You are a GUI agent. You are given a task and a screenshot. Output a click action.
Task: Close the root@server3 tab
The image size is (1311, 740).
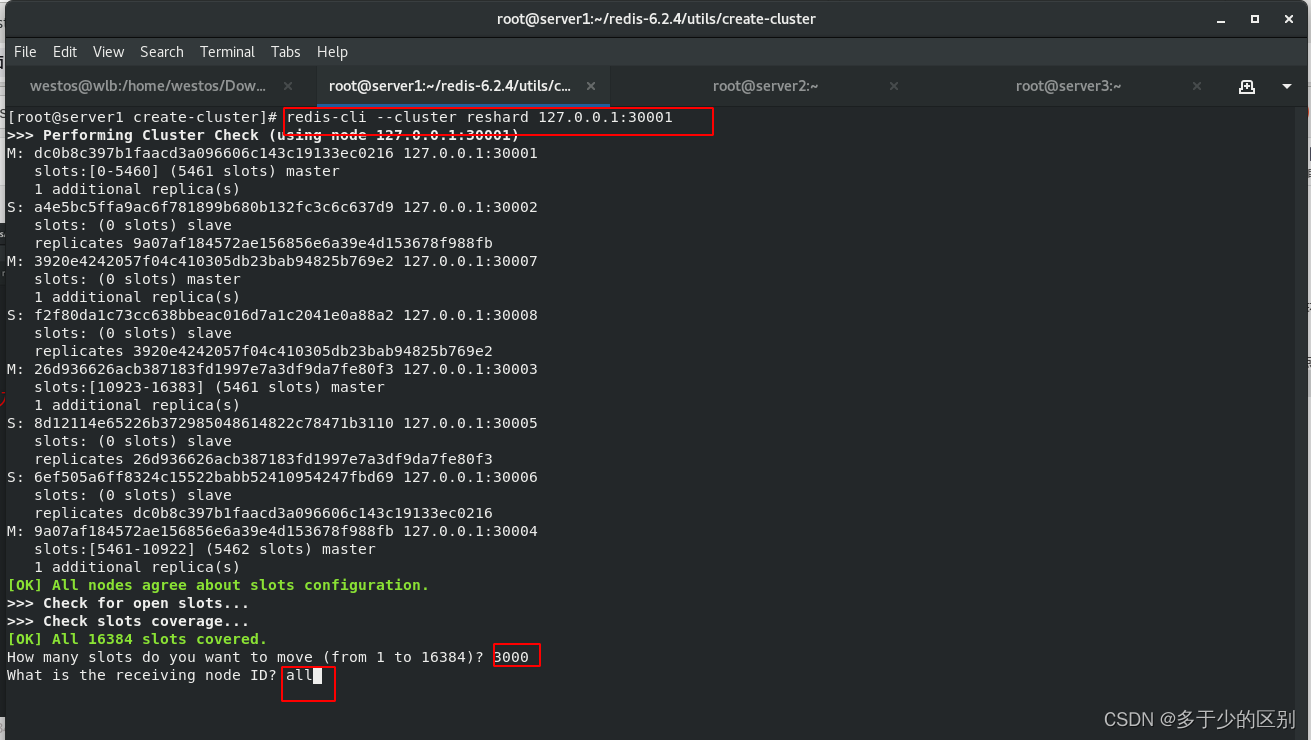1197,87
